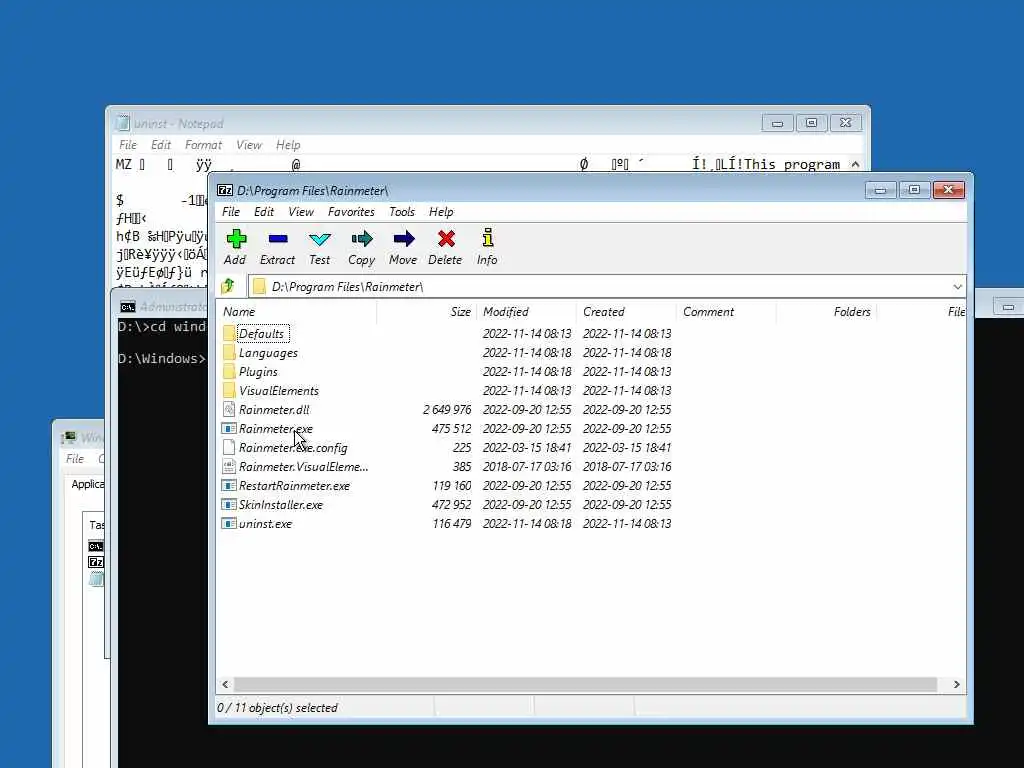This screenshot has height=768, width=1024.
Task: Click the Rainmeter.dll file icon
Action: [229, 409]
